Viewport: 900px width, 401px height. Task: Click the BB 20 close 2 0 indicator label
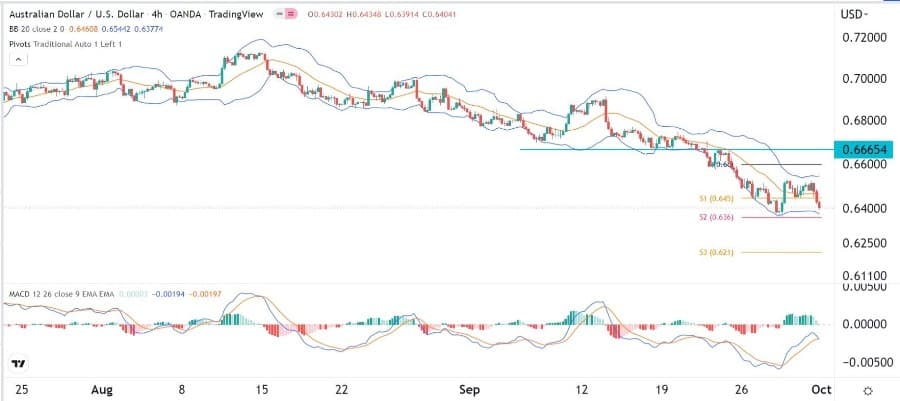(x=36, y=28)
